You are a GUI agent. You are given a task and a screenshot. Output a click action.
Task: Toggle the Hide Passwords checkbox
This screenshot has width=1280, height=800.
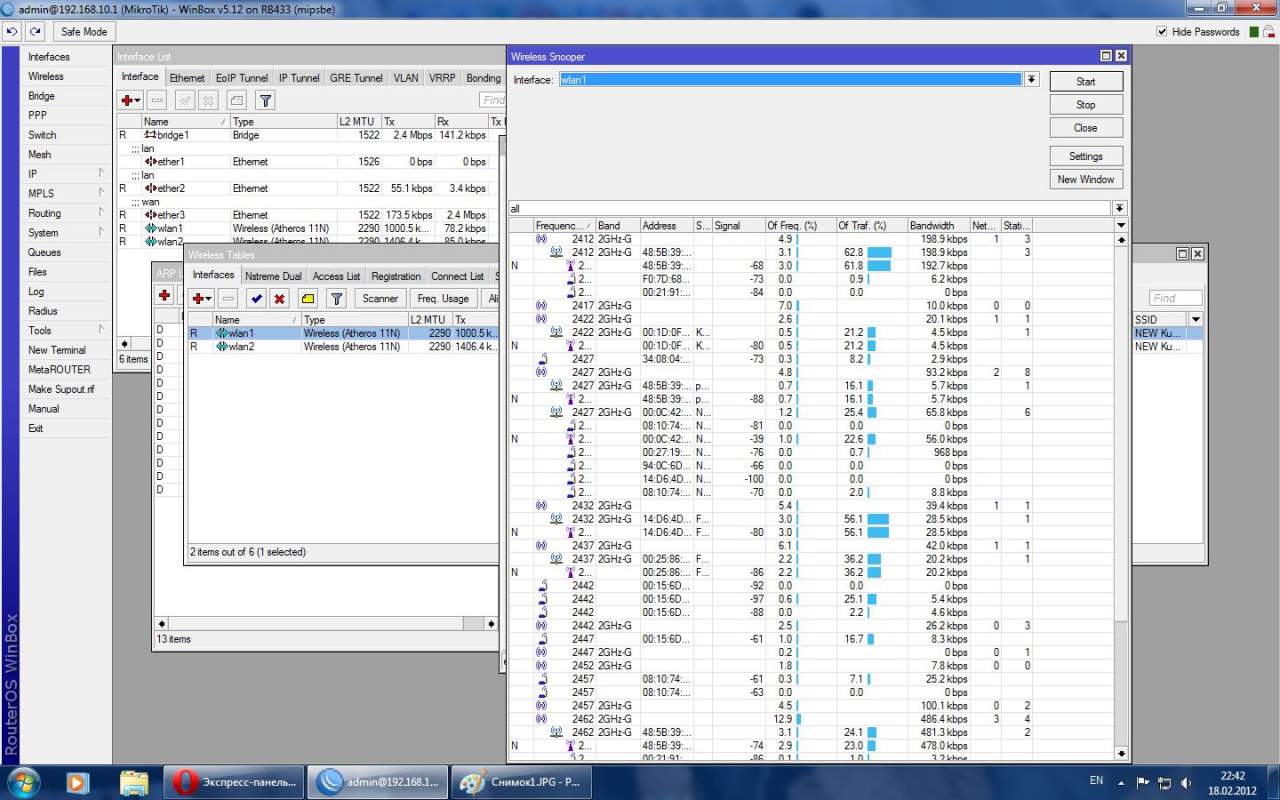click(1161, 32)
